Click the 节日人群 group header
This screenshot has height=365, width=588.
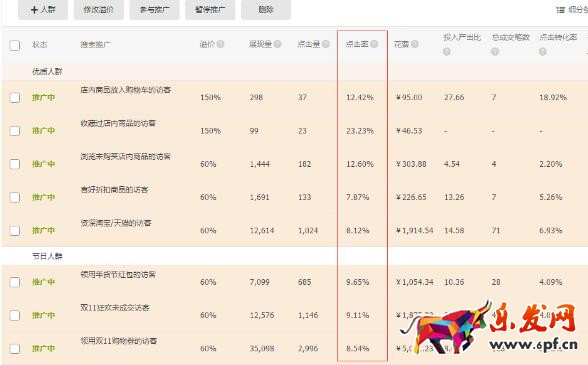tap(47, 256)
